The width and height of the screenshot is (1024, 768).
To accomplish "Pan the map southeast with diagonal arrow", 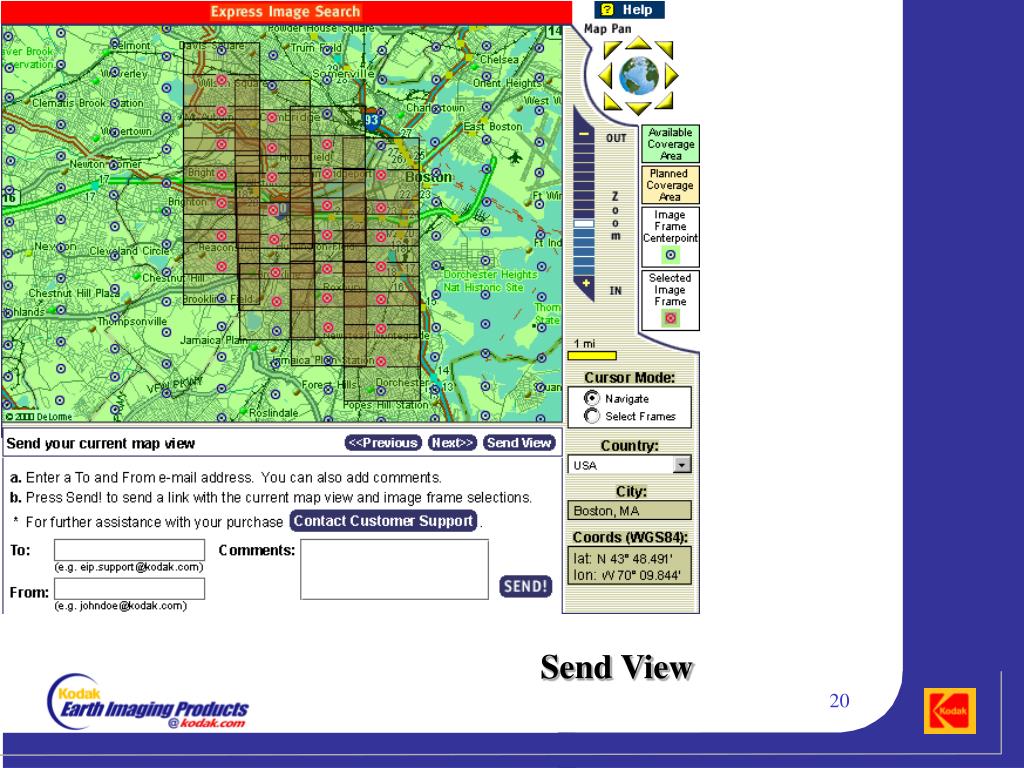I will pyautogui.click(x=664, y=101).
